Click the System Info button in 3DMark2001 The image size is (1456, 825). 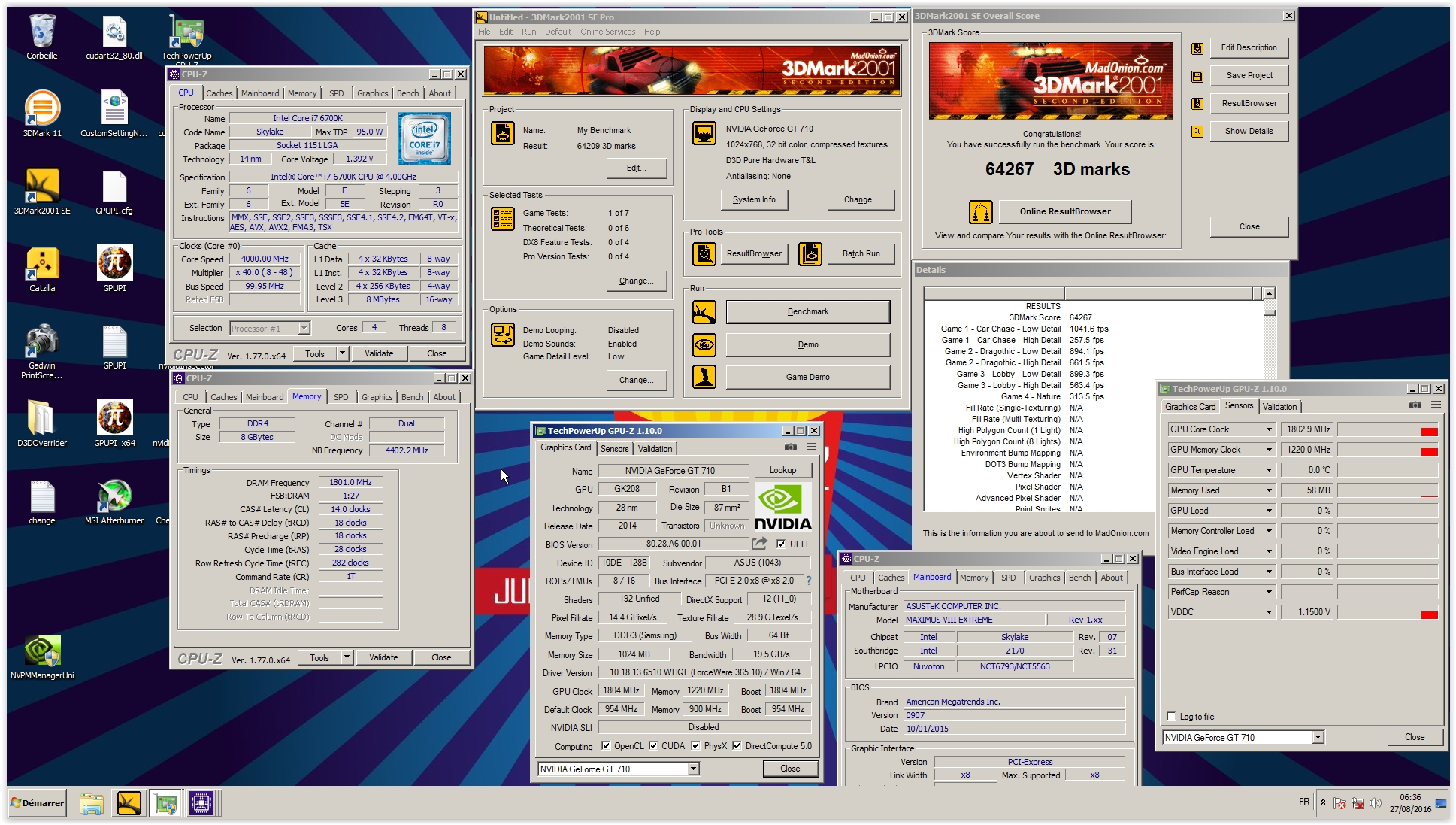pyautogui.click(x=754, y=200)
